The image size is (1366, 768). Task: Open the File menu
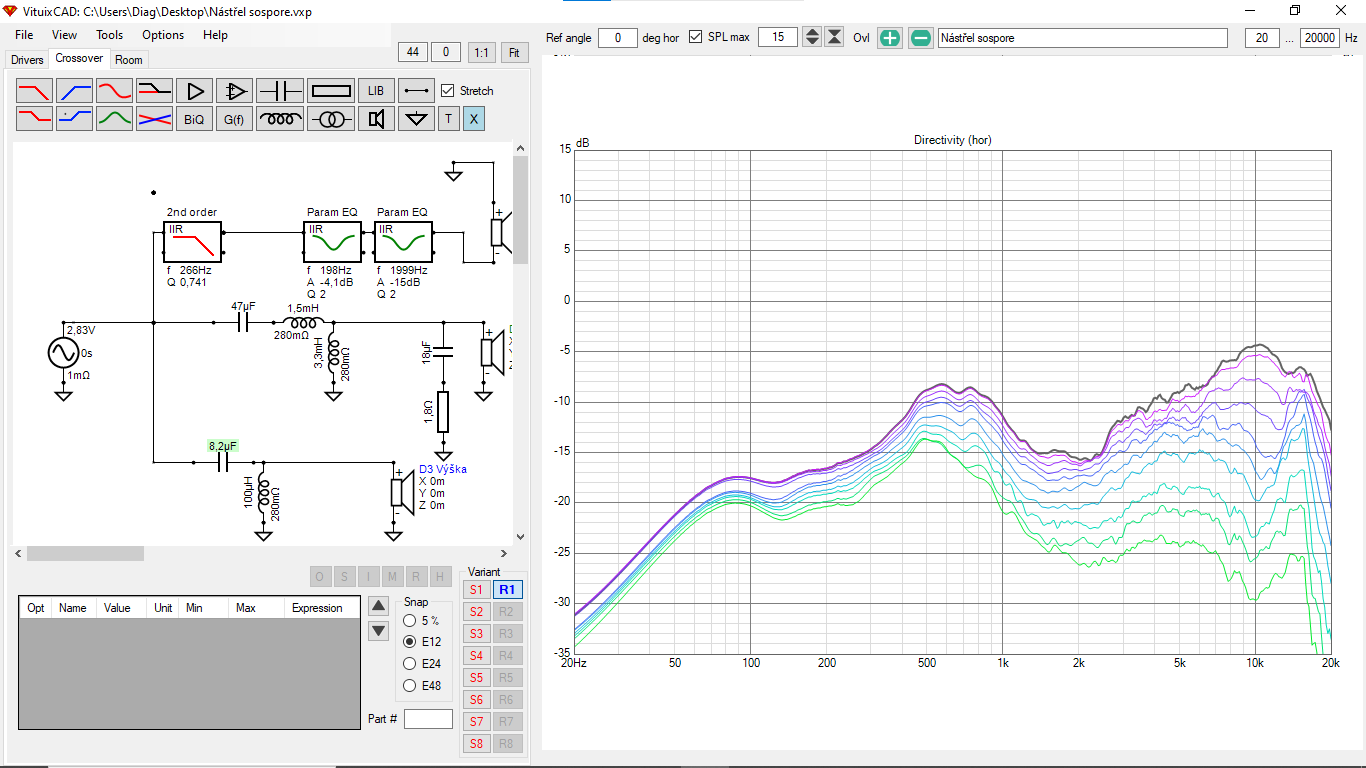24,35
